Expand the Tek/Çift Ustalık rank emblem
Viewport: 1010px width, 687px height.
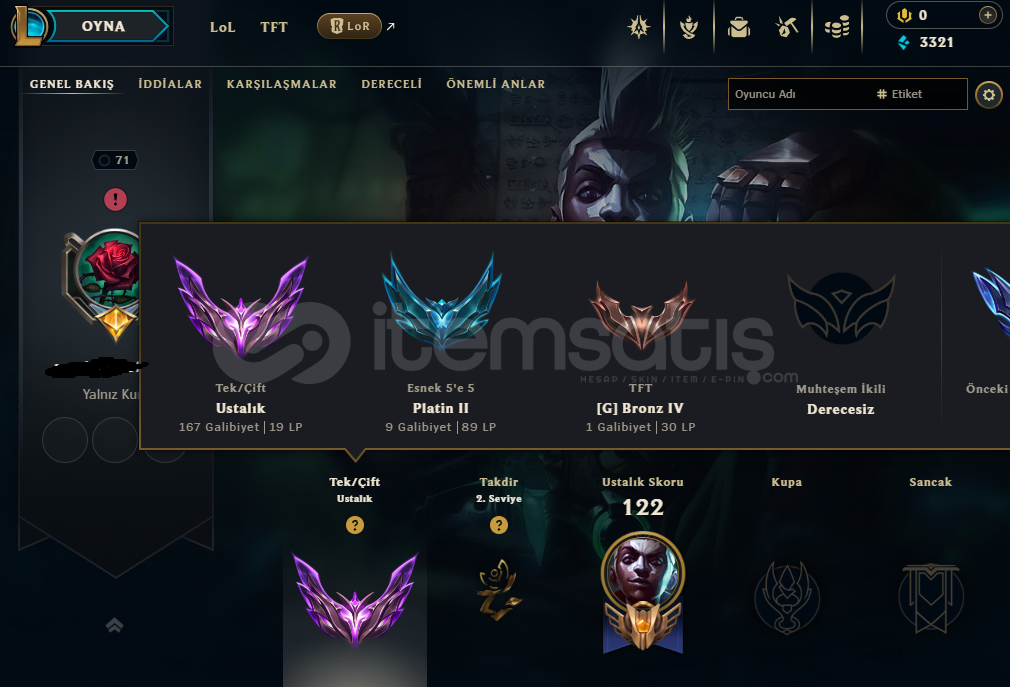point(355,599)
